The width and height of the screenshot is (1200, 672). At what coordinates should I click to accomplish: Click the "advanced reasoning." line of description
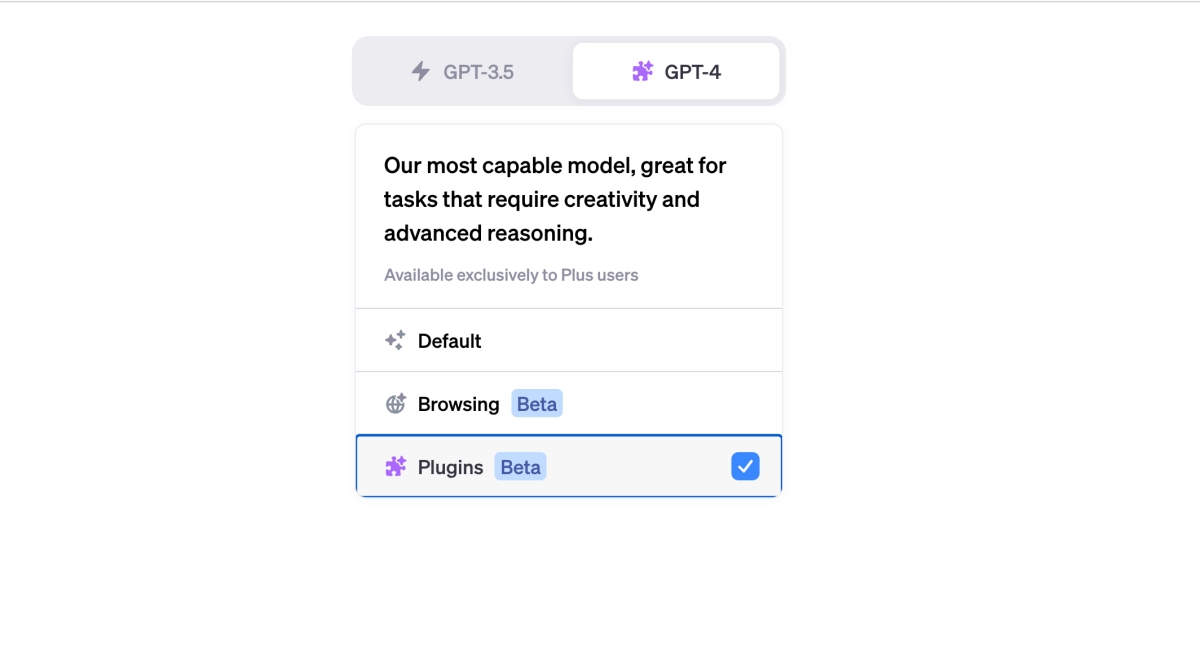488,234
